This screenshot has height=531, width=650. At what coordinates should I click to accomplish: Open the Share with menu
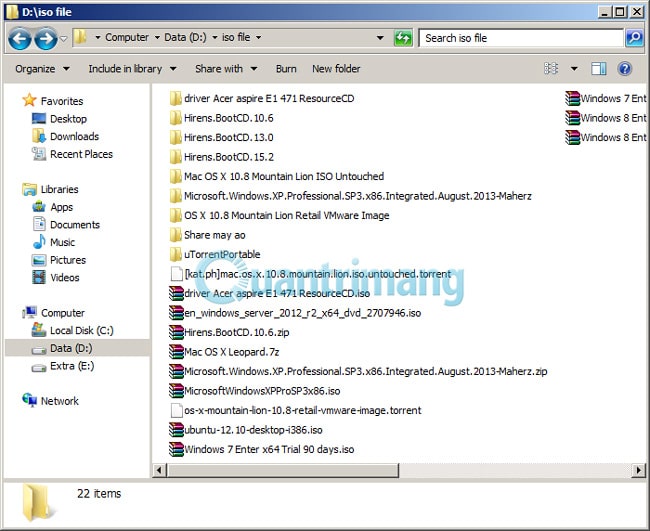[x=226, y=69]
